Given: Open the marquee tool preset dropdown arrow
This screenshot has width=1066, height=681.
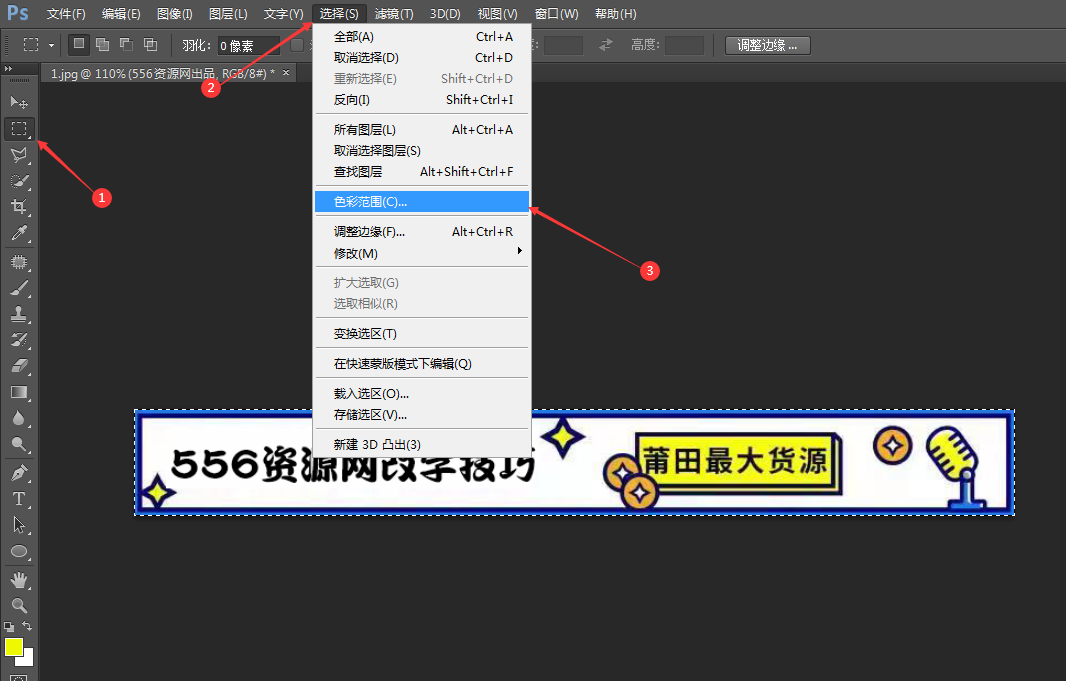Looking at the screenshot, I should [x=52, y=45].
